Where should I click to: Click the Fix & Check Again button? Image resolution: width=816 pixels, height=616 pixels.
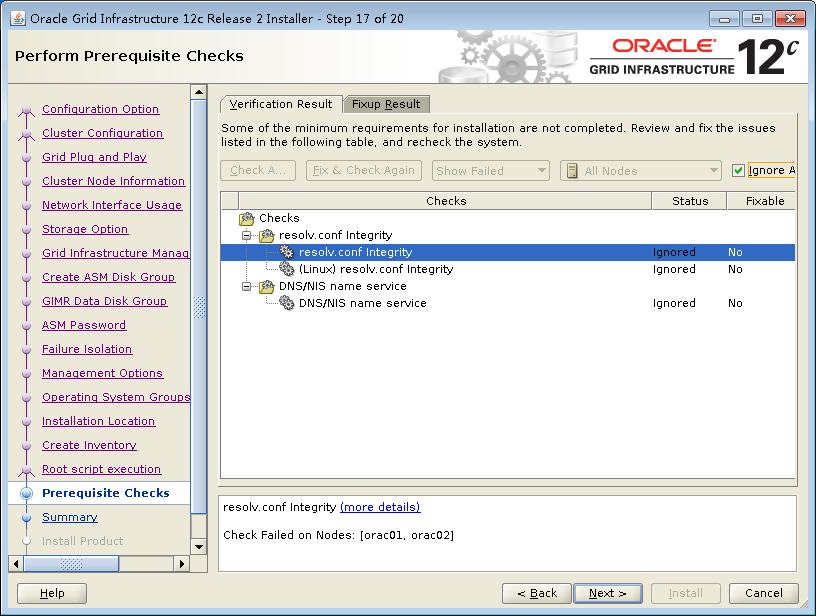click(364, 170)
